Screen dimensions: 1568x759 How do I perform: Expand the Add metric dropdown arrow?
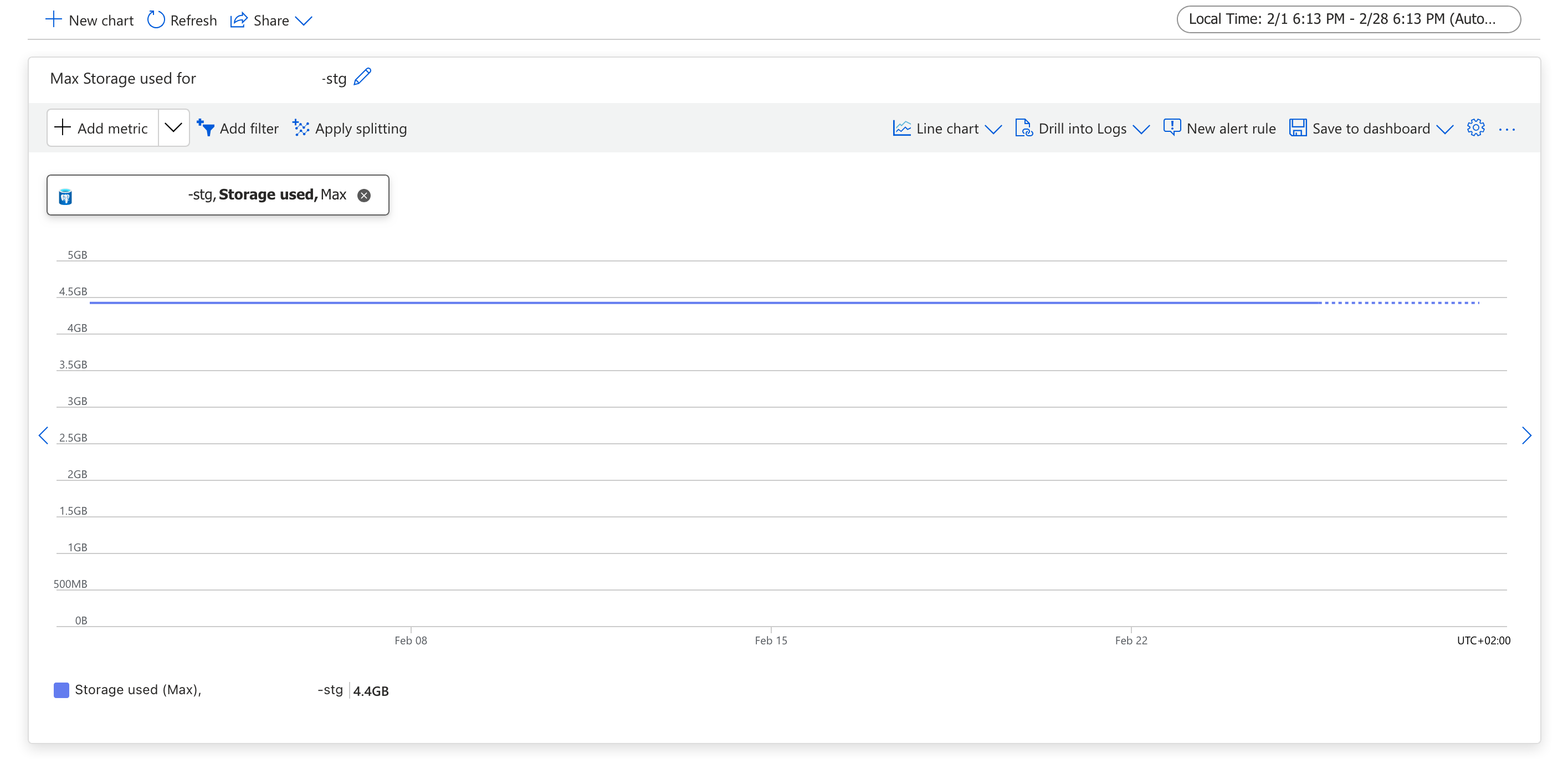click(173, 128)
